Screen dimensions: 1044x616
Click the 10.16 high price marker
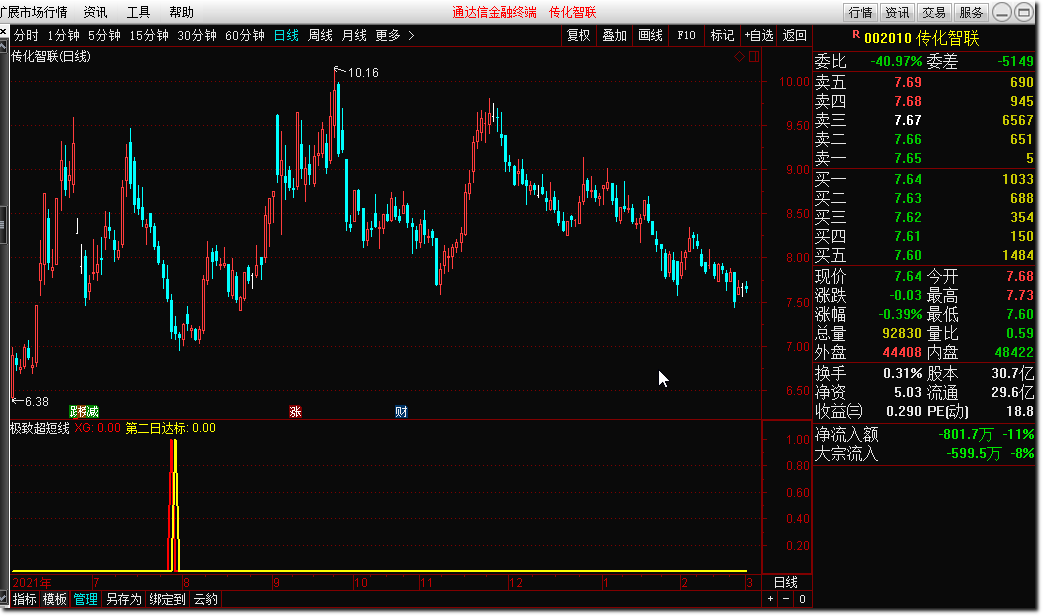tap(363, 73)
